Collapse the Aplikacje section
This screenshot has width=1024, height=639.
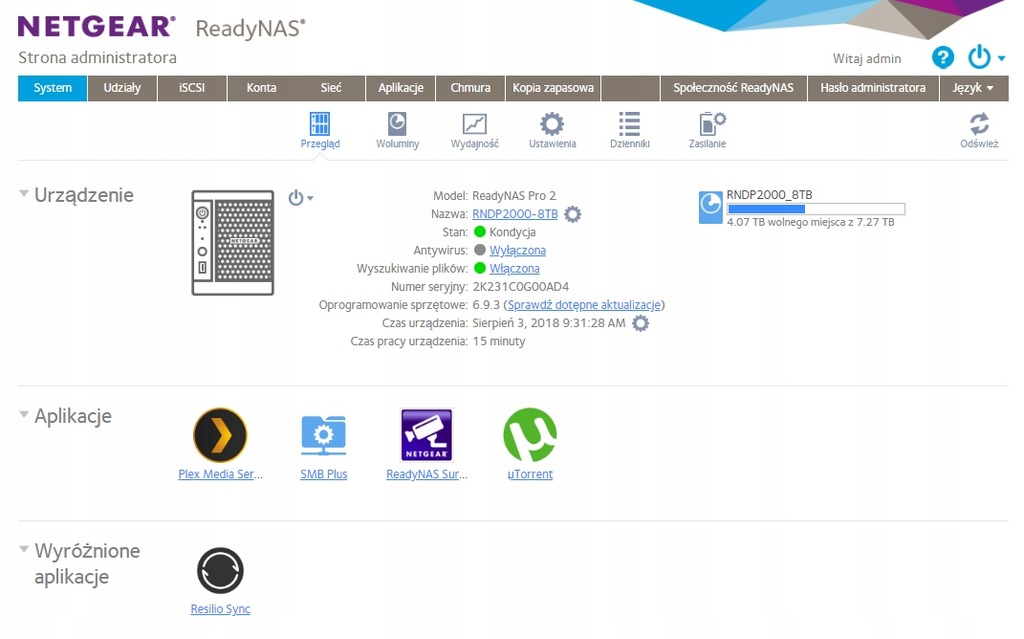24,415
